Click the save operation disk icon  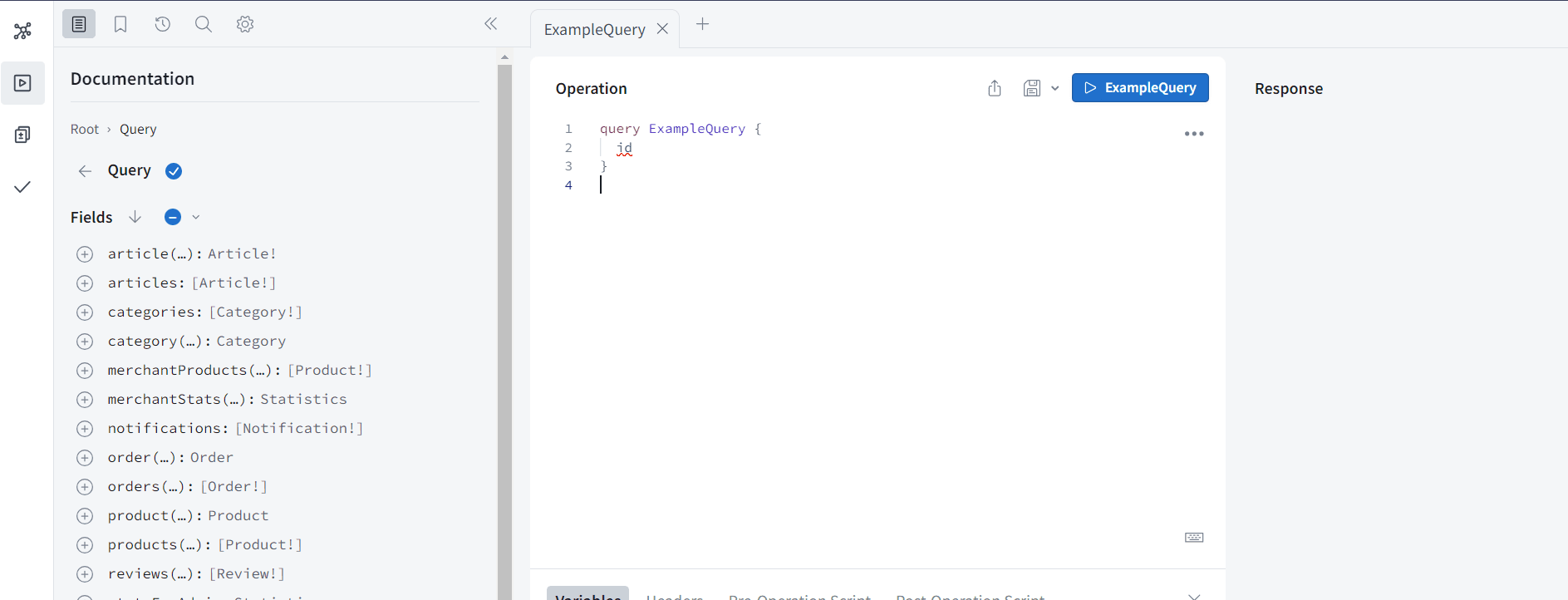tap(1032, 88)
